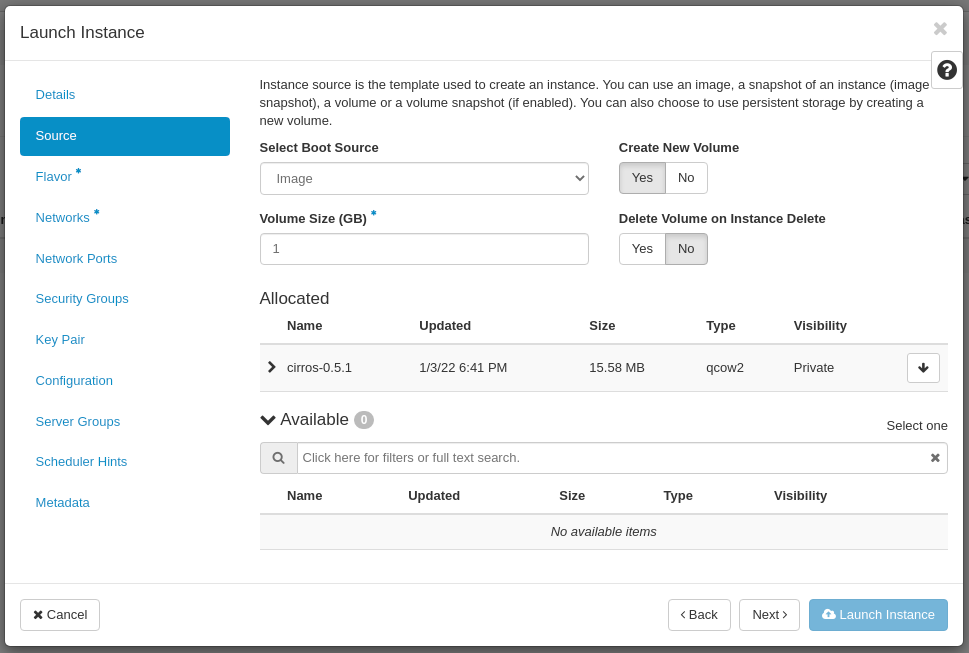Return to the Details tab
969x653 pixels.
coord(55,94)
